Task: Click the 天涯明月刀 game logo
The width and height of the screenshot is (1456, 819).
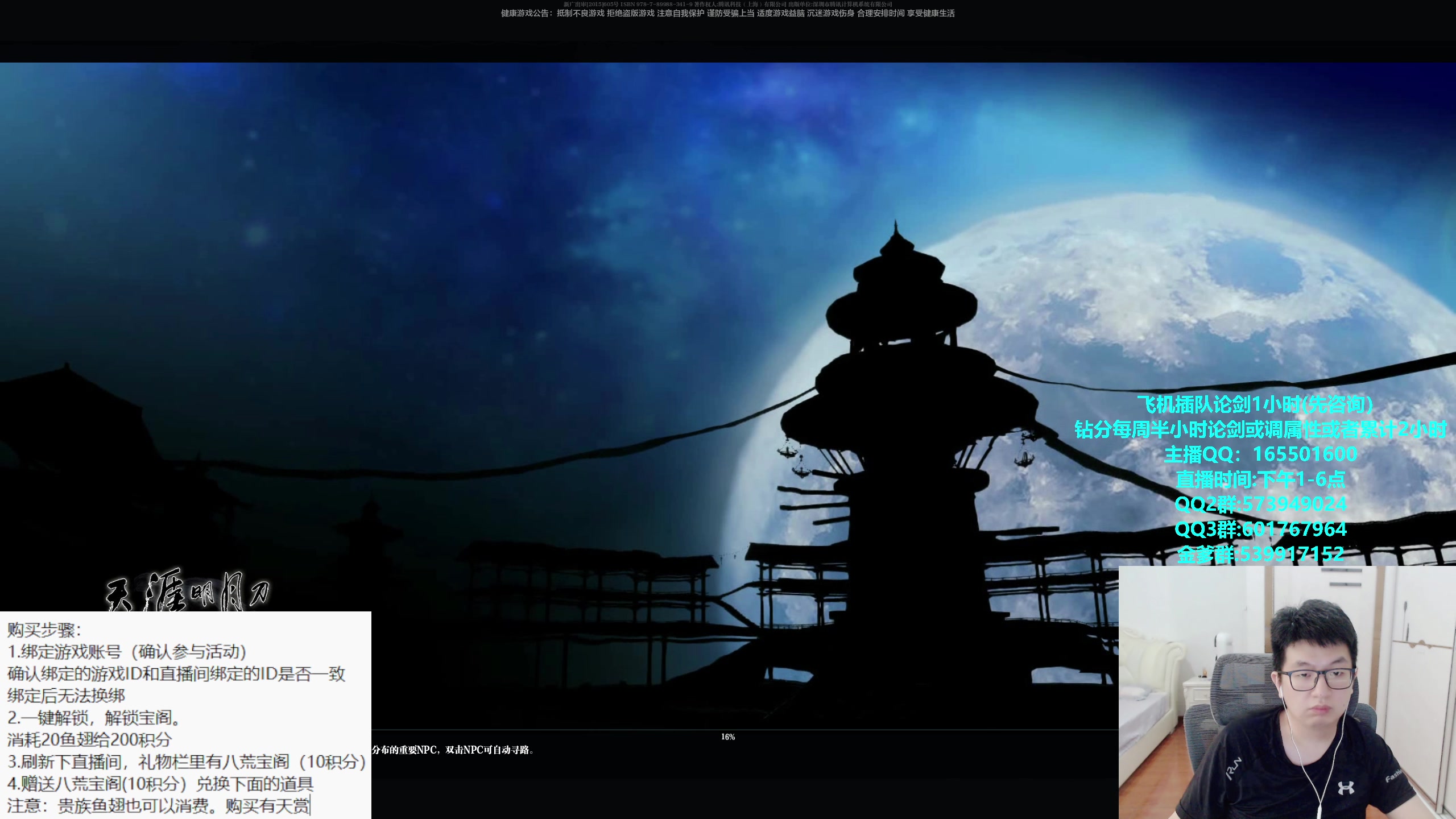Action: [188, 591]
